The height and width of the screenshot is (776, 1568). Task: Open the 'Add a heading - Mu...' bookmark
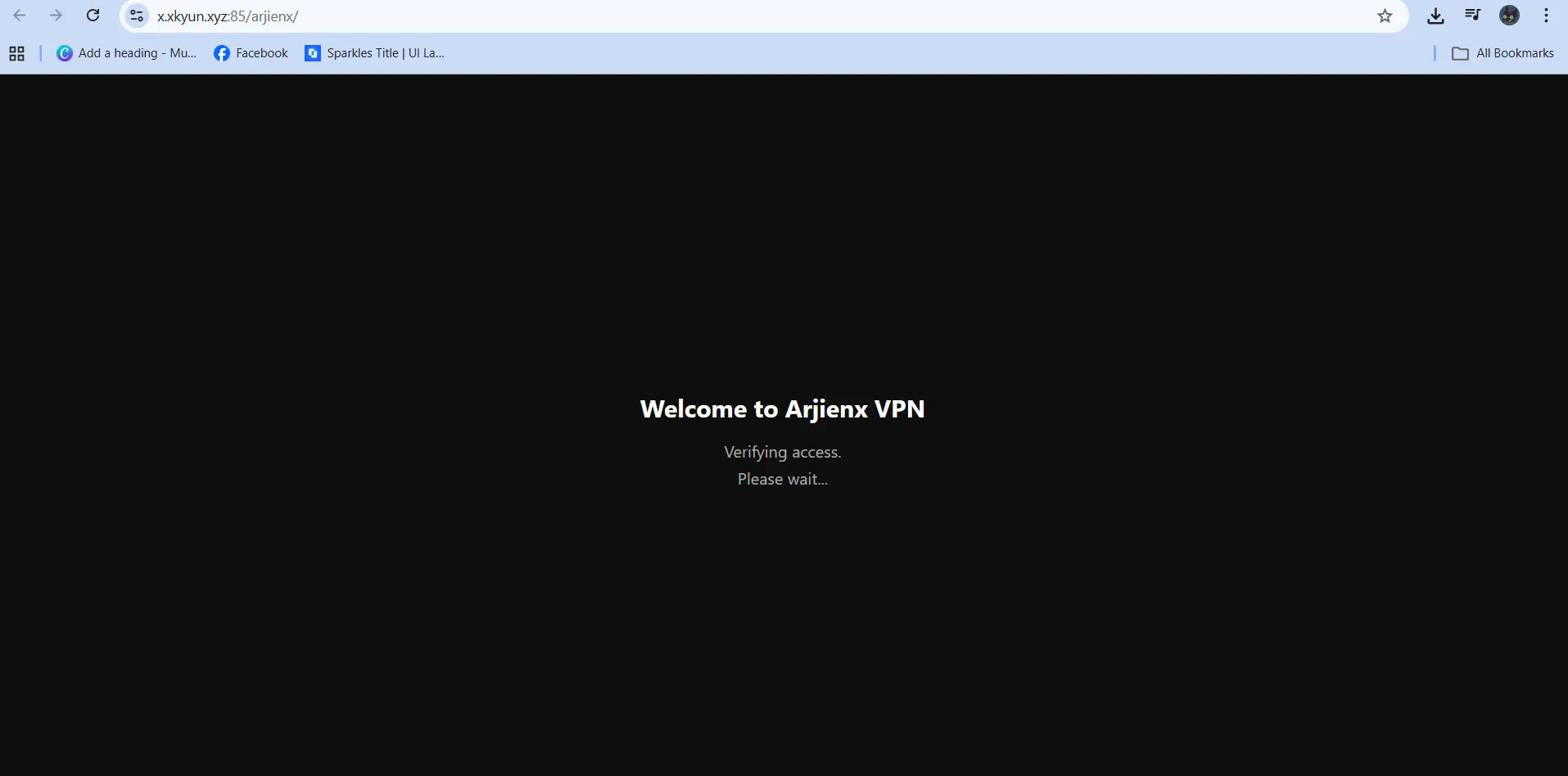click(x=127, y=53)
